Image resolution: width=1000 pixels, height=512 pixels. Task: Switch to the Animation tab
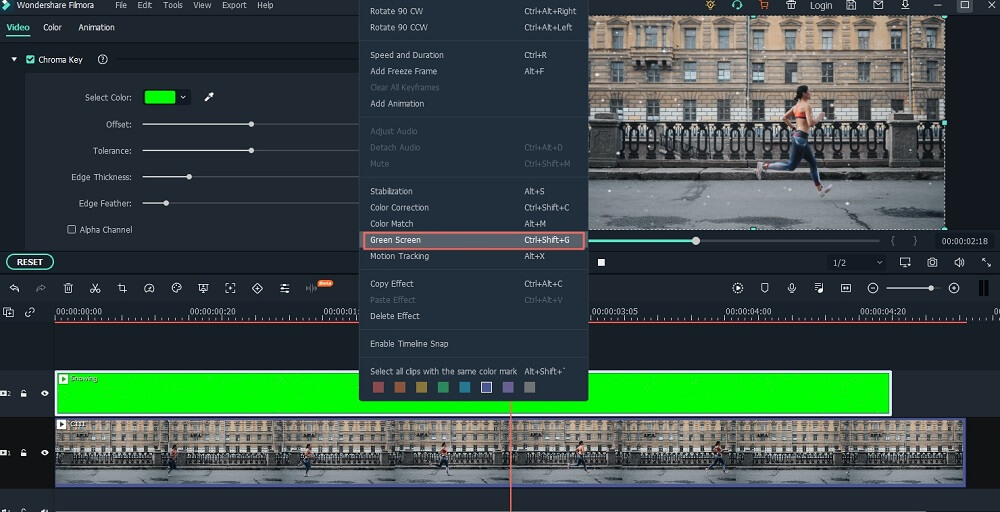click(96, 28)
